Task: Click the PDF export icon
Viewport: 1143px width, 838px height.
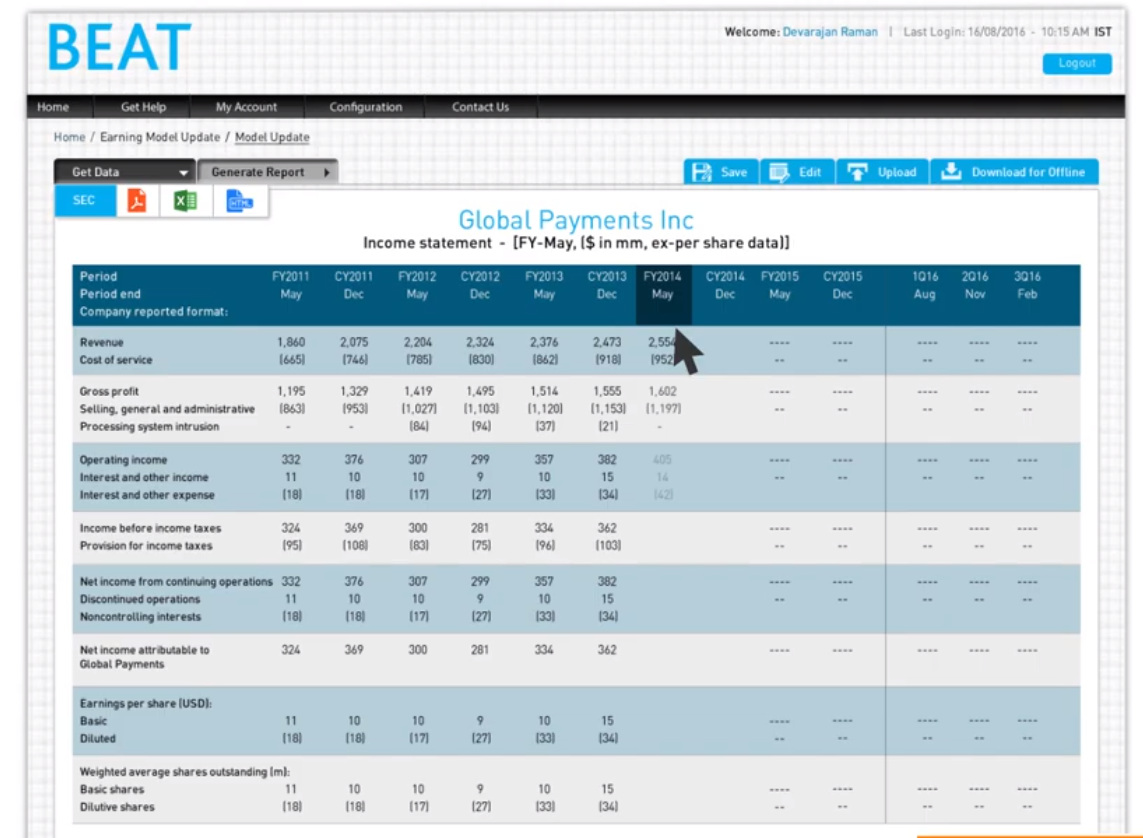Action: [136, 200]
